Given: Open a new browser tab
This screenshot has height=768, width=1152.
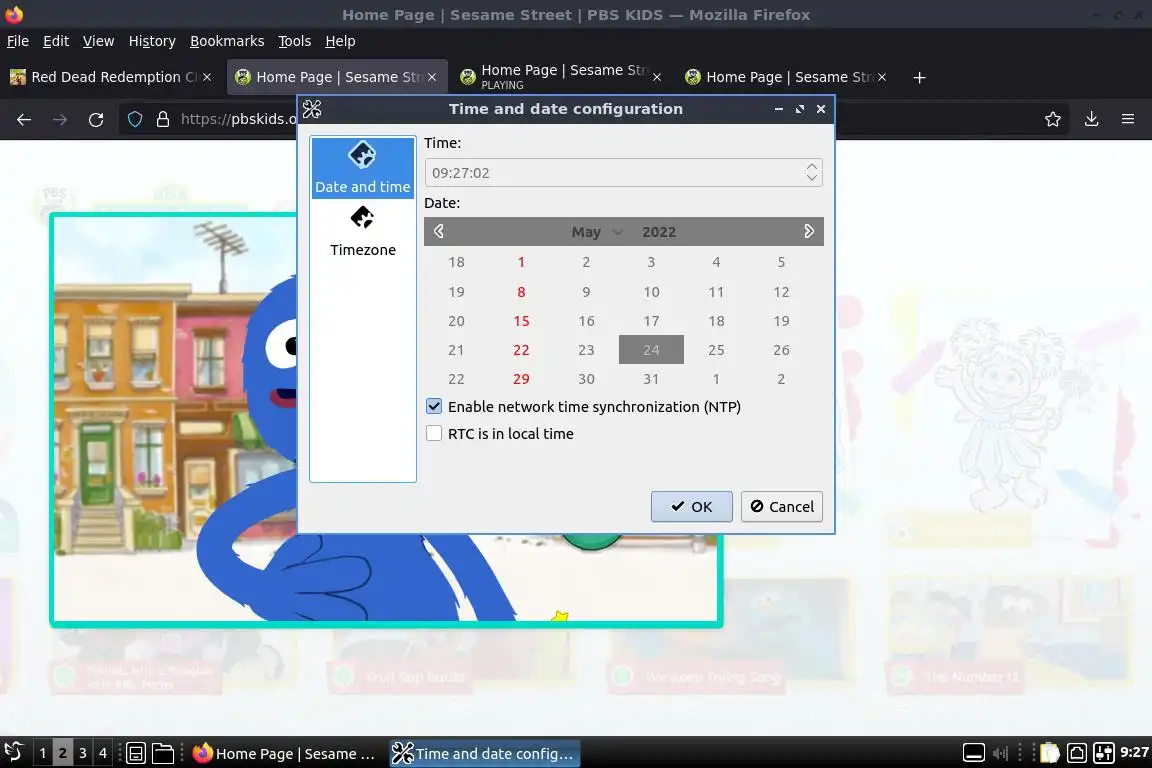Looking at the screenshot, I should tap(919, 77).
